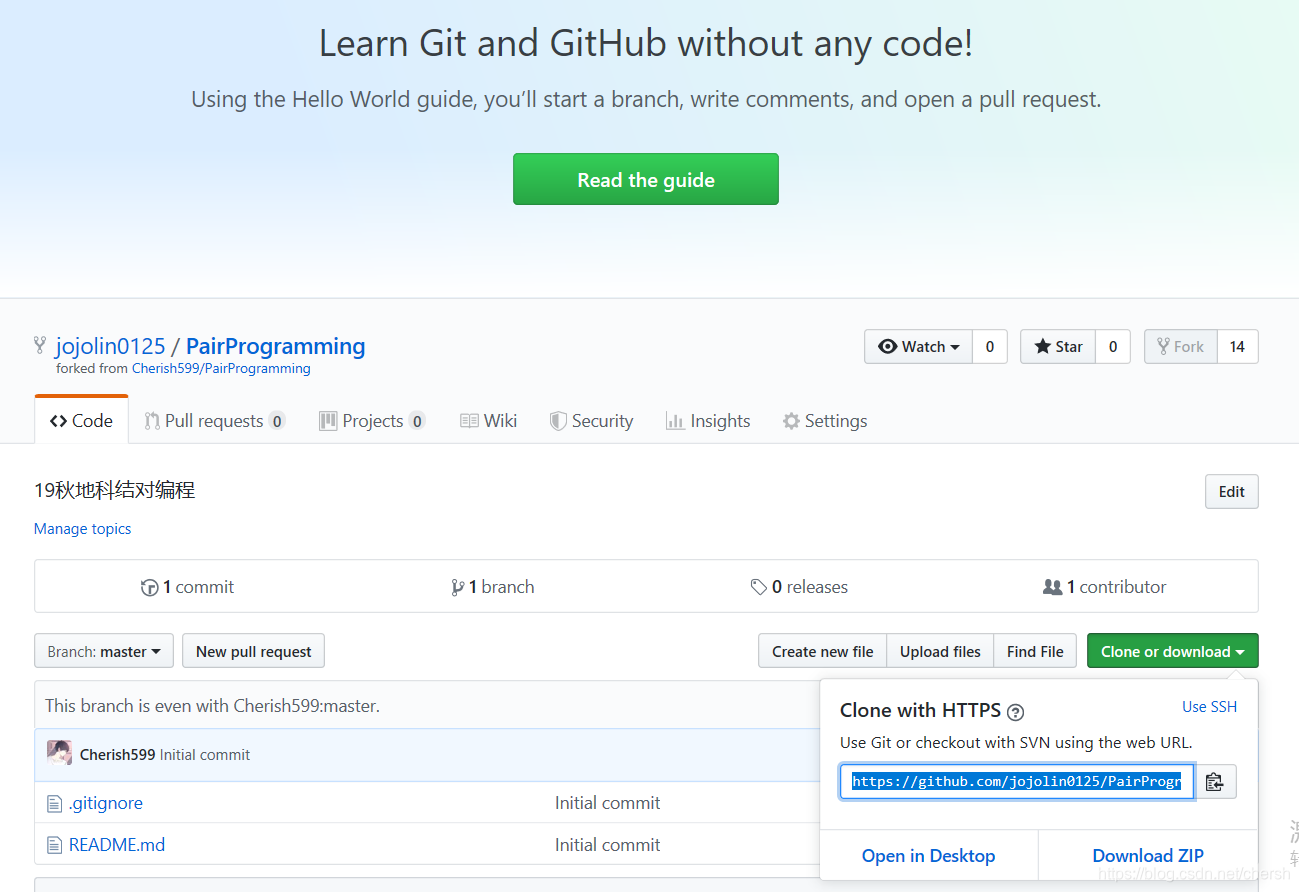Open the Initial commit message beside Cherish599
This screenshot has width=1299, height=892.
[205, 754]
